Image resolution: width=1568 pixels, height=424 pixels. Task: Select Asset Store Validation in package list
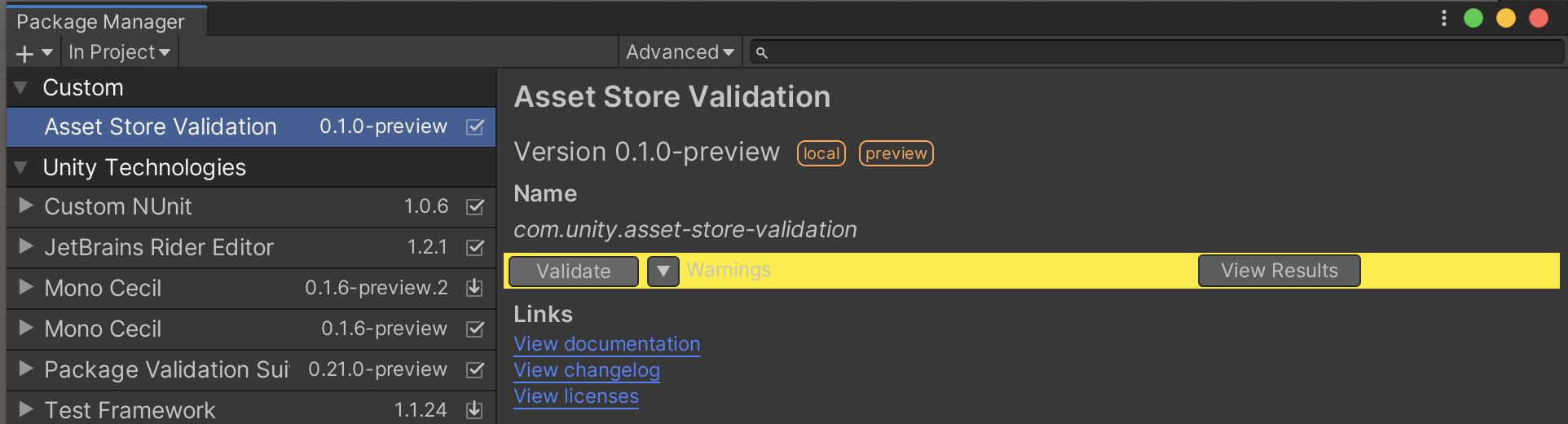point(161,127)
